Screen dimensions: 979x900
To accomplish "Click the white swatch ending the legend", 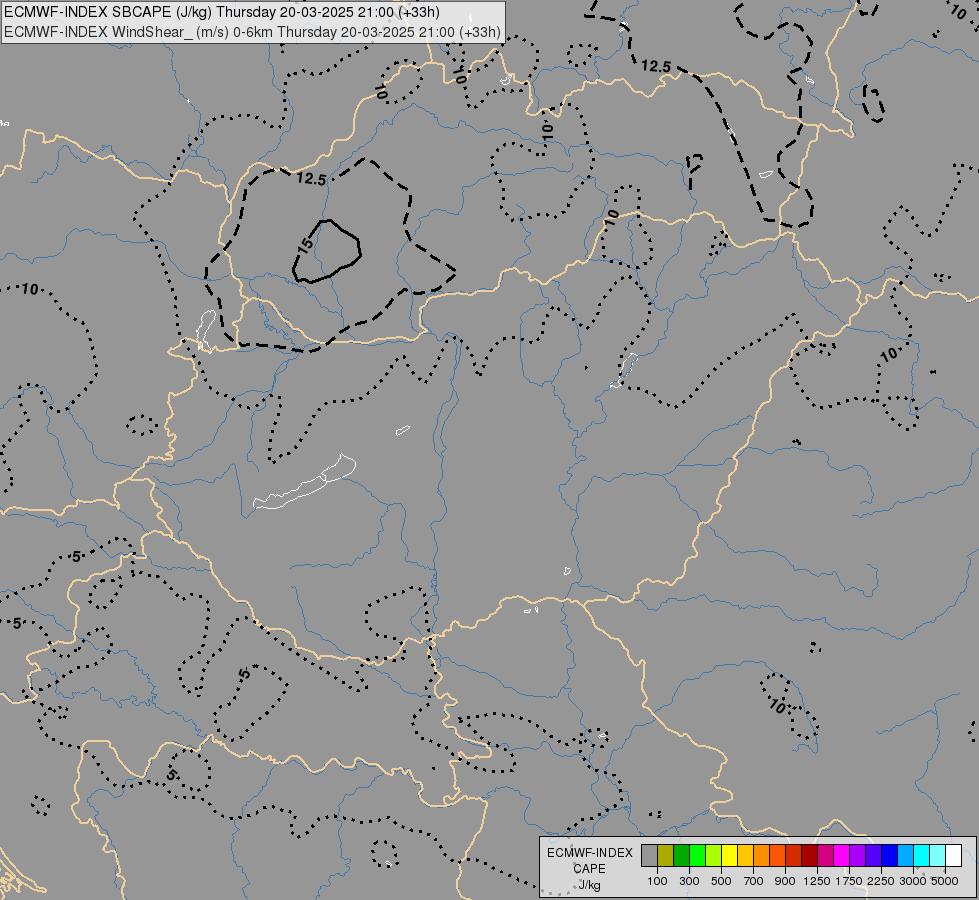I will tap(953, 855).
